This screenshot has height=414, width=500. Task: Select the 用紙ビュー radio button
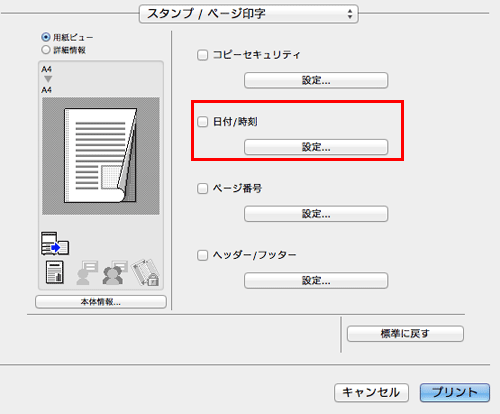(46, 37)
